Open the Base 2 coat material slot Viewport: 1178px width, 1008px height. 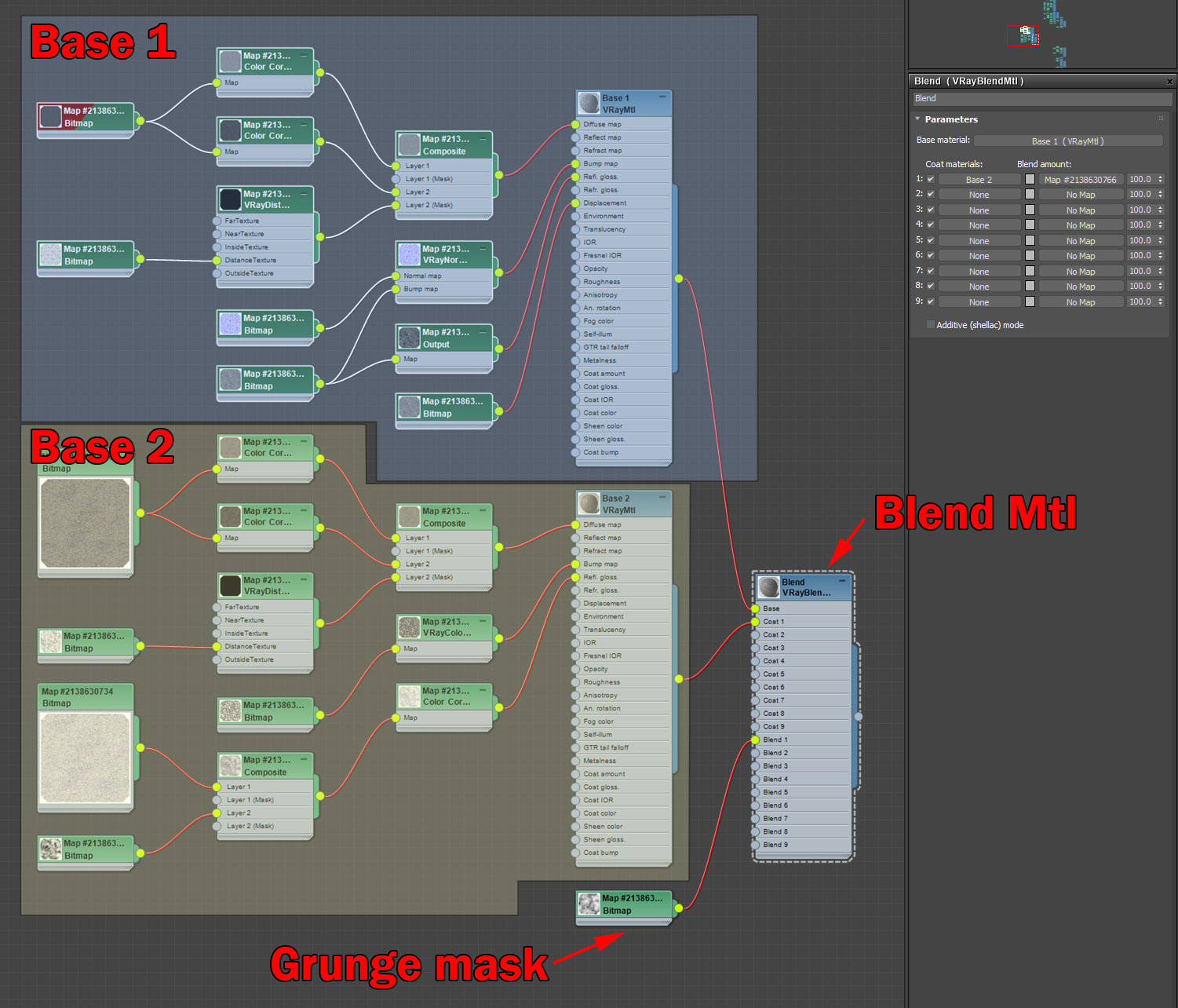[979, 180]
